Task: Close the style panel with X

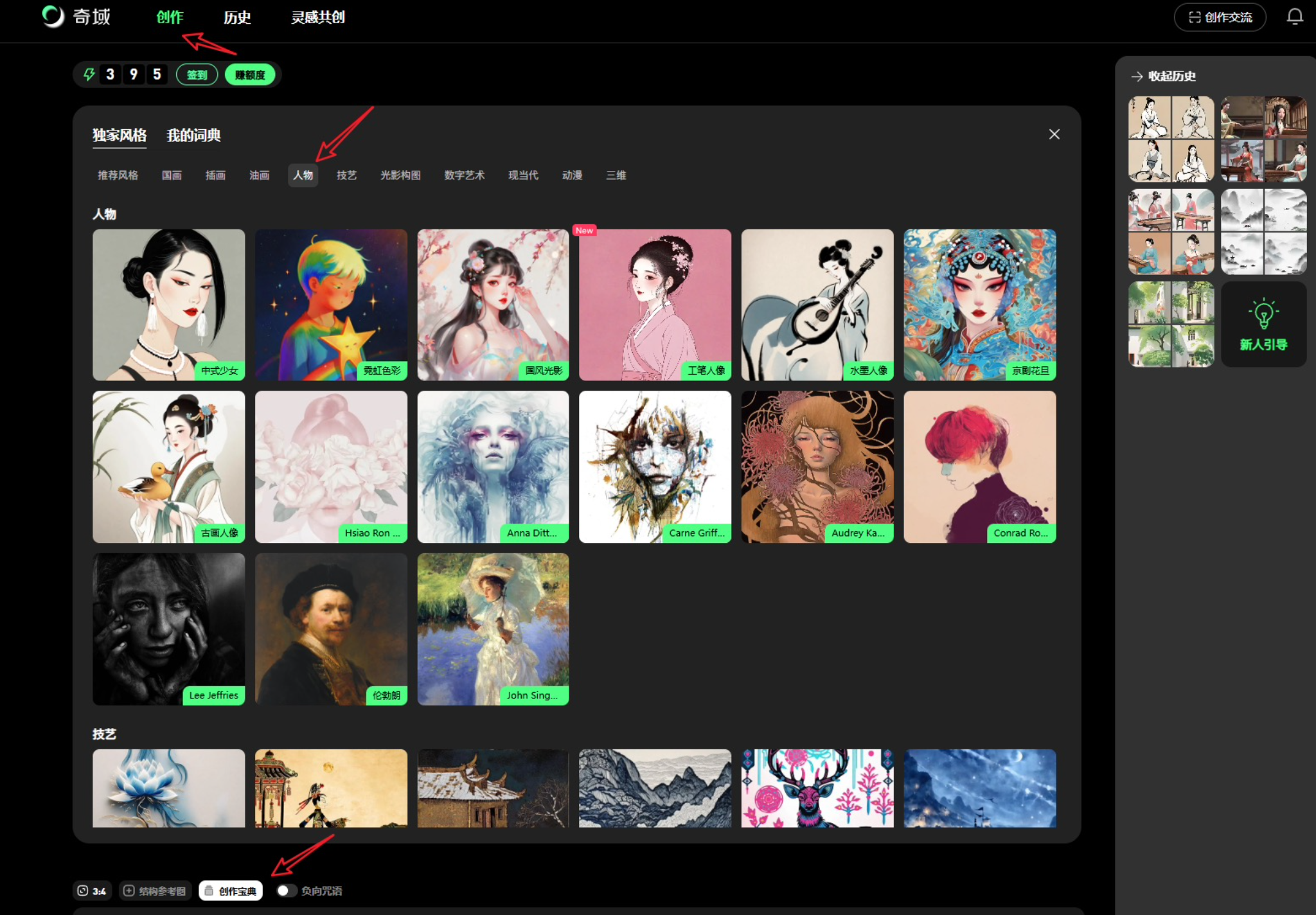Action: [1054, 134]
